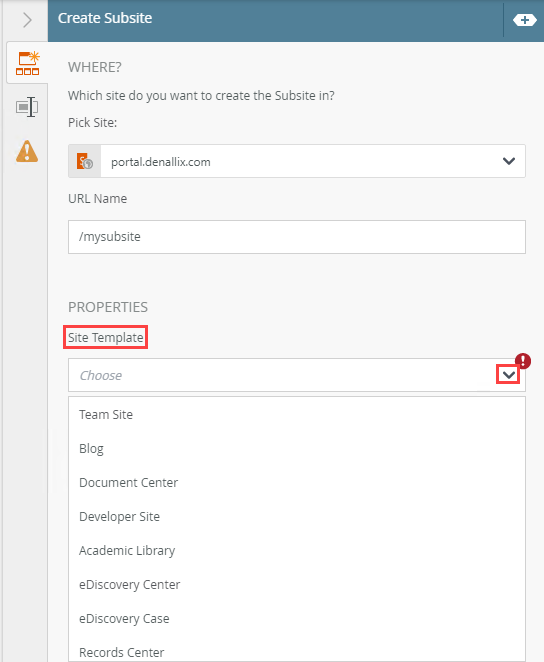
Task: Open the Create Subsite configuration tab
Action: click(x=27, y=63)
